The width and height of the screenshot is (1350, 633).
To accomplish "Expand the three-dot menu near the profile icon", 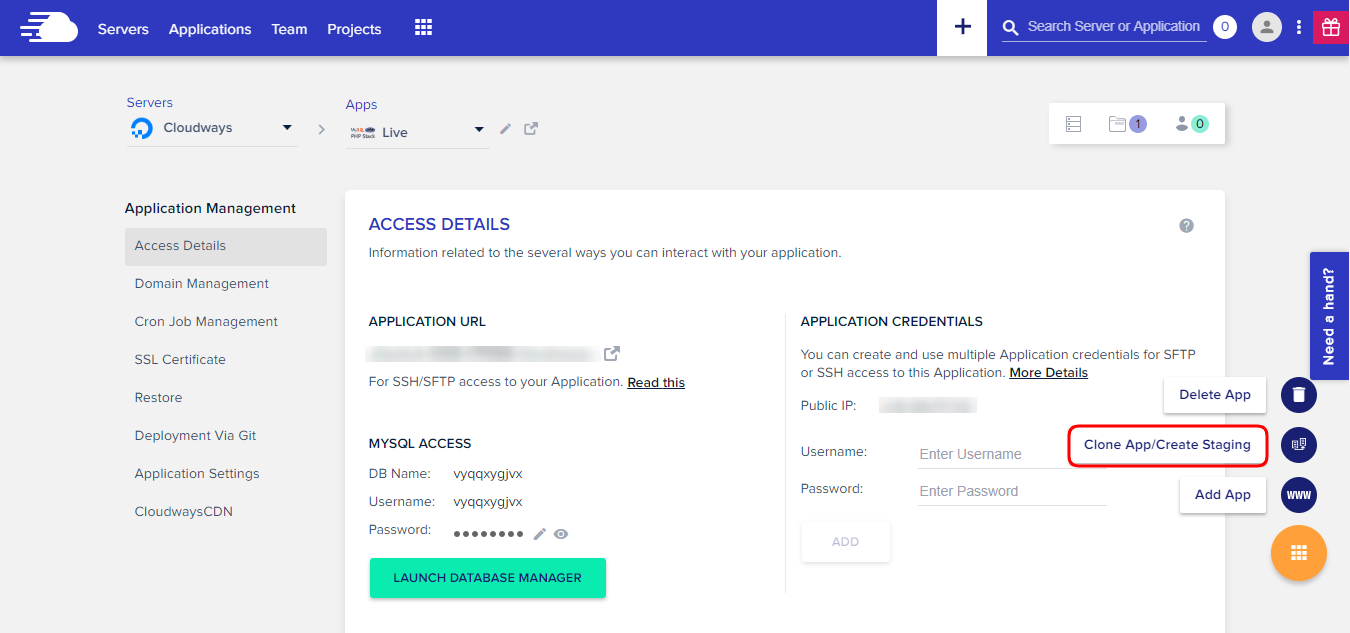I will click(x=1298, y=27).
